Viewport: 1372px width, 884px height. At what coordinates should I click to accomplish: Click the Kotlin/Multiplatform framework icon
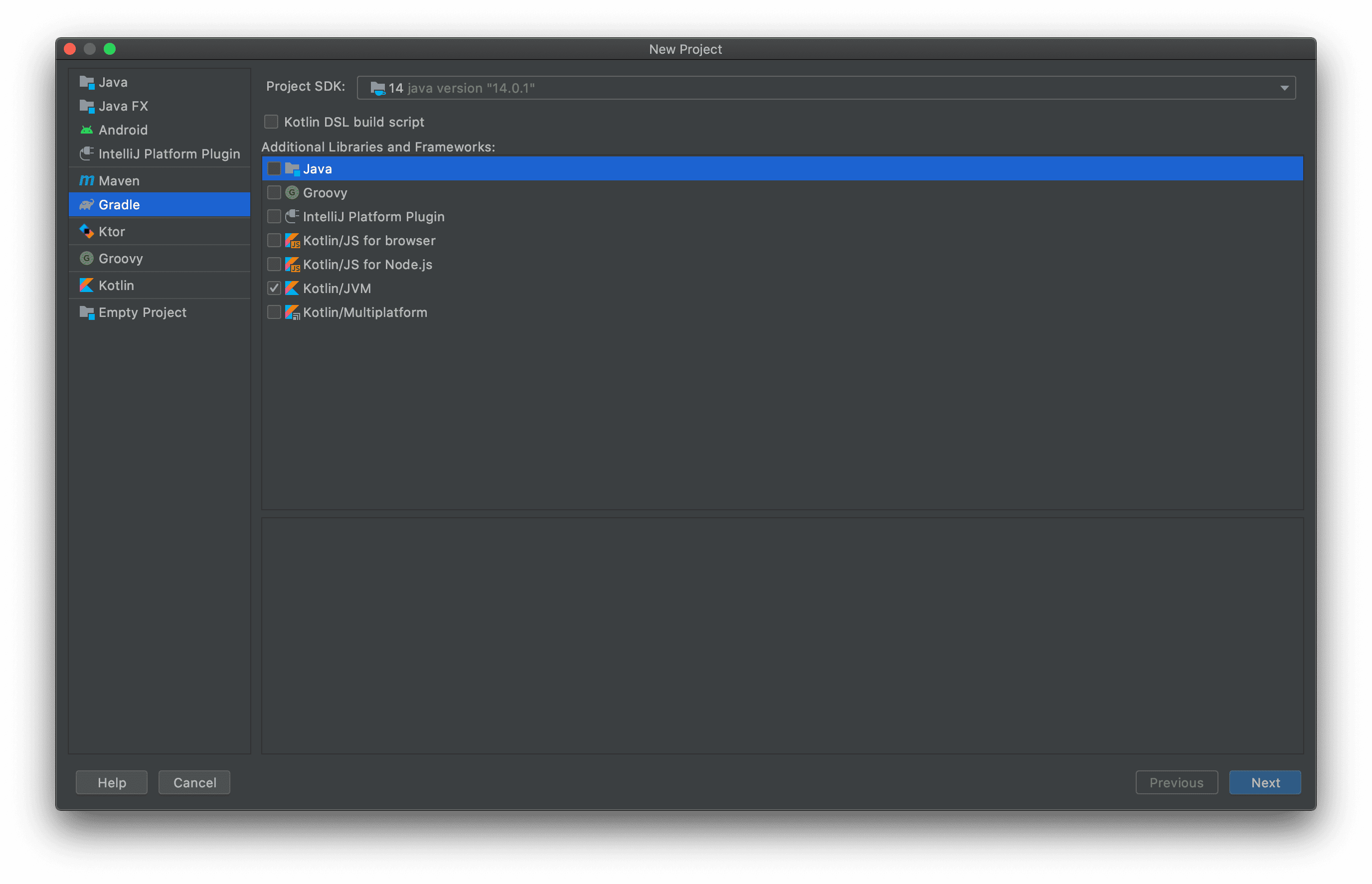point(292,312)
